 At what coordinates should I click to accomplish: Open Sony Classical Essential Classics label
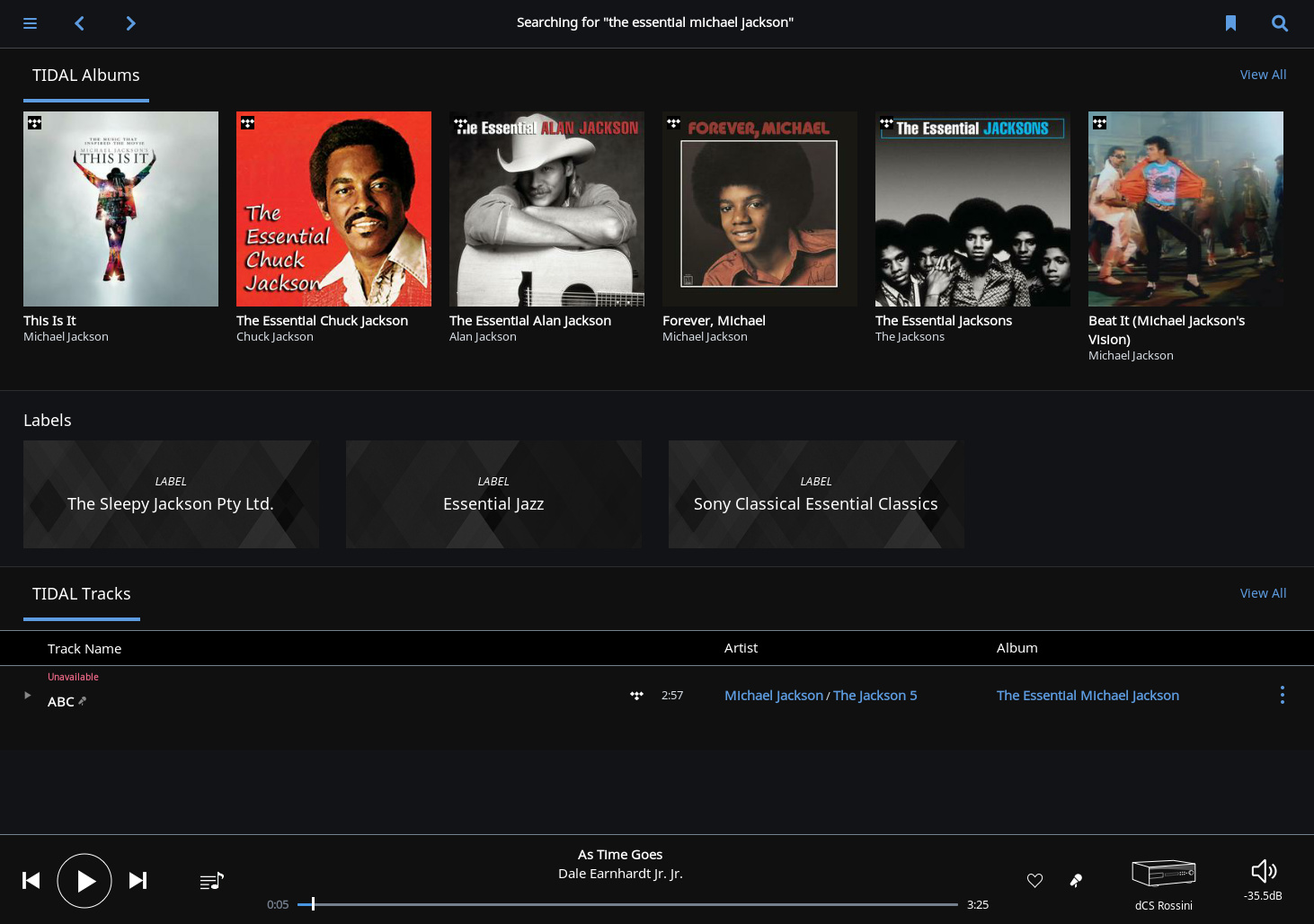click(x=816, y=494)
